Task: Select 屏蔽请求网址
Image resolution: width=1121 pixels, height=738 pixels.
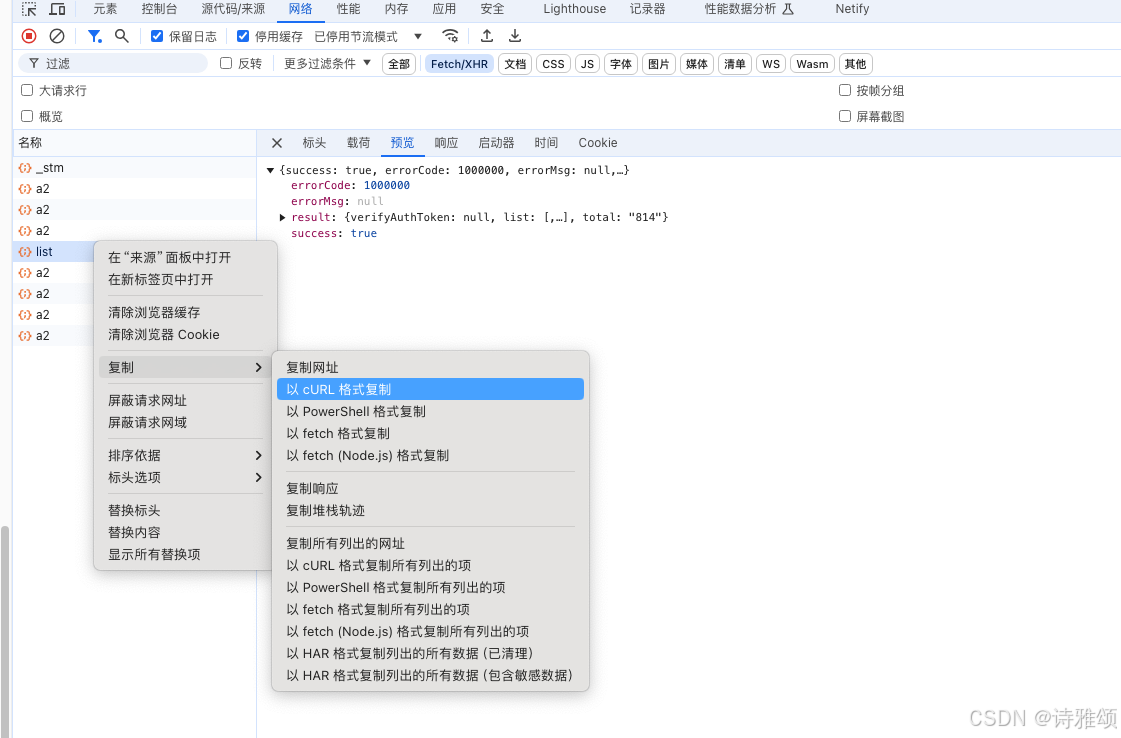Action: [184, 400]
